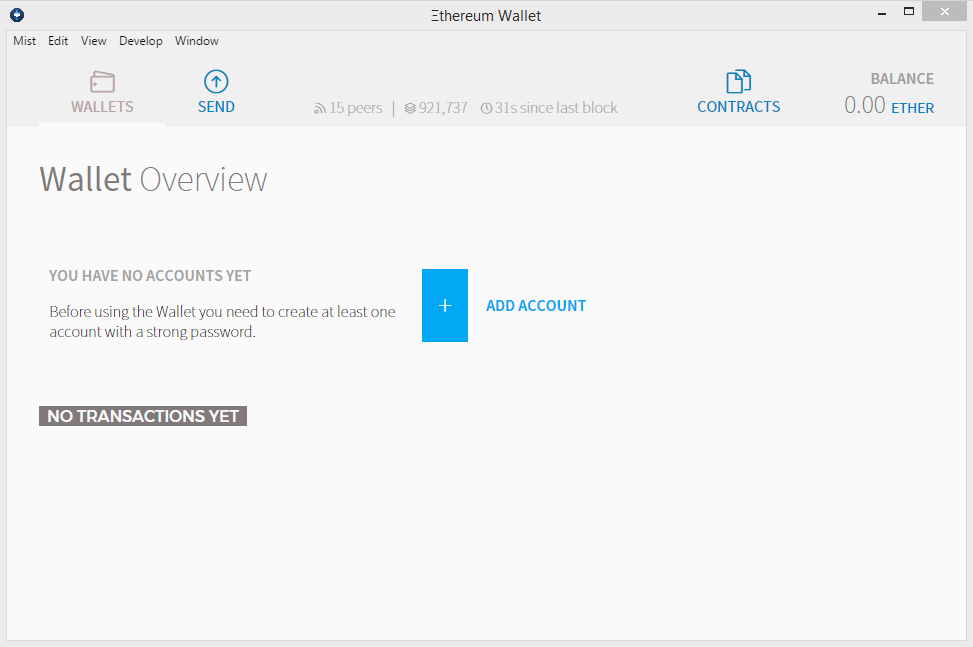This screenshot has width=973, height=647.
Task: Open the Mist menu
Action: [x=25, y=41]
